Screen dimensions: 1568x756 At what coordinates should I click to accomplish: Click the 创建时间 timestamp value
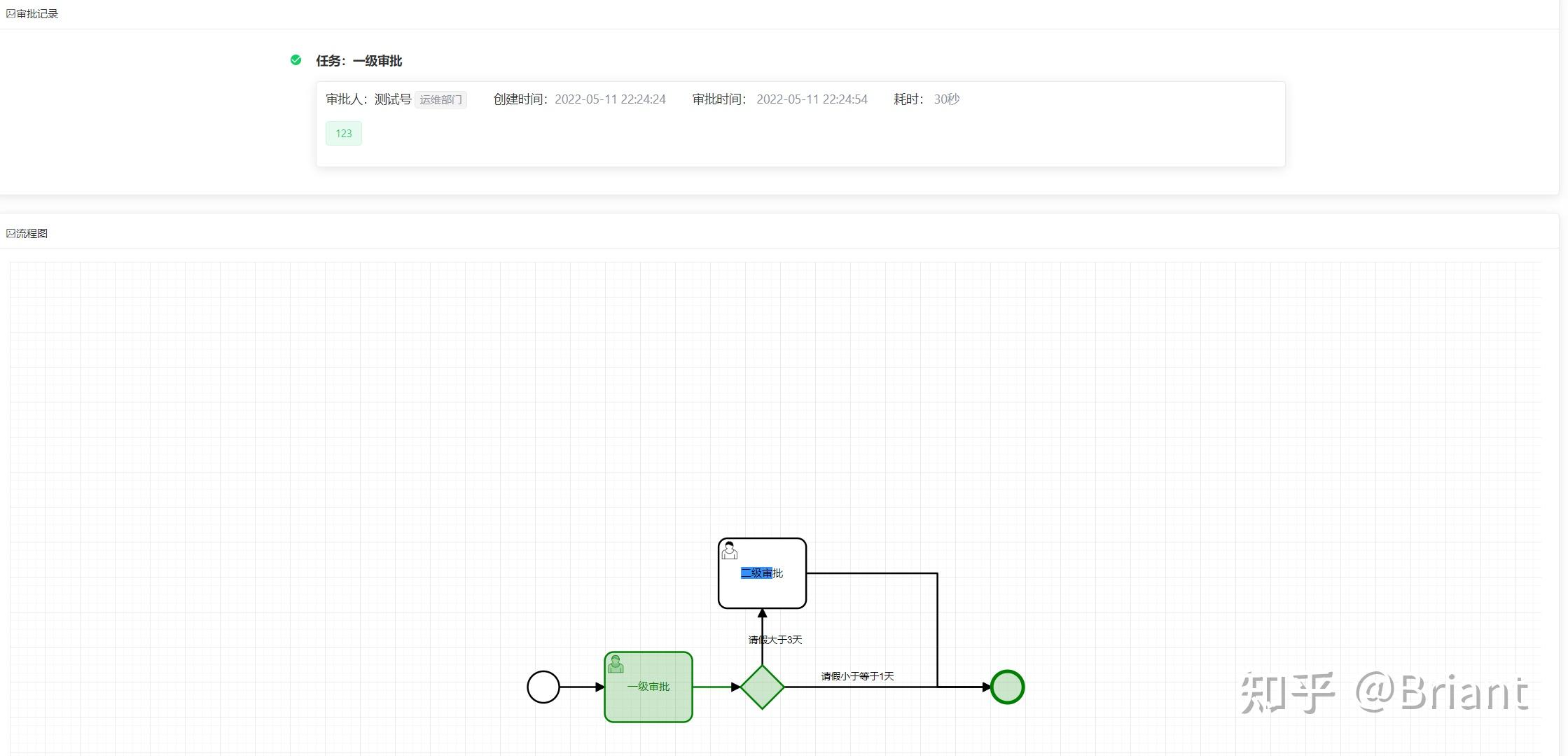click(610, 99)
